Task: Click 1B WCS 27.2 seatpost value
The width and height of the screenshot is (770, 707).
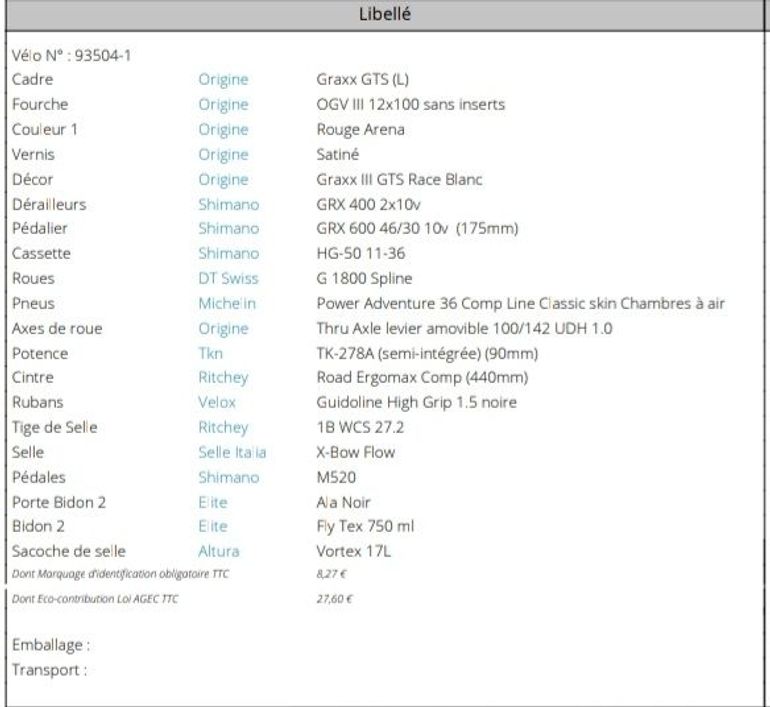Action: (360, 427)
